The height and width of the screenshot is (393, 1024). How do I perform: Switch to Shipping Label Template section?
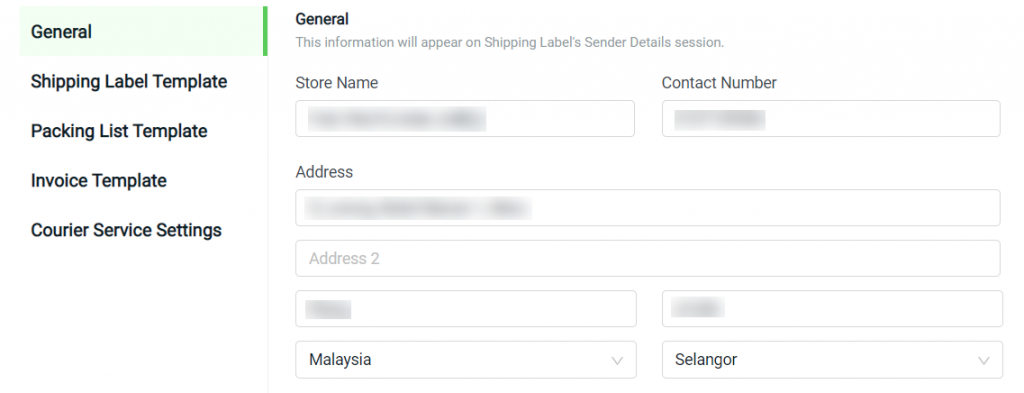pyautogui.click(x=129, y=82)
